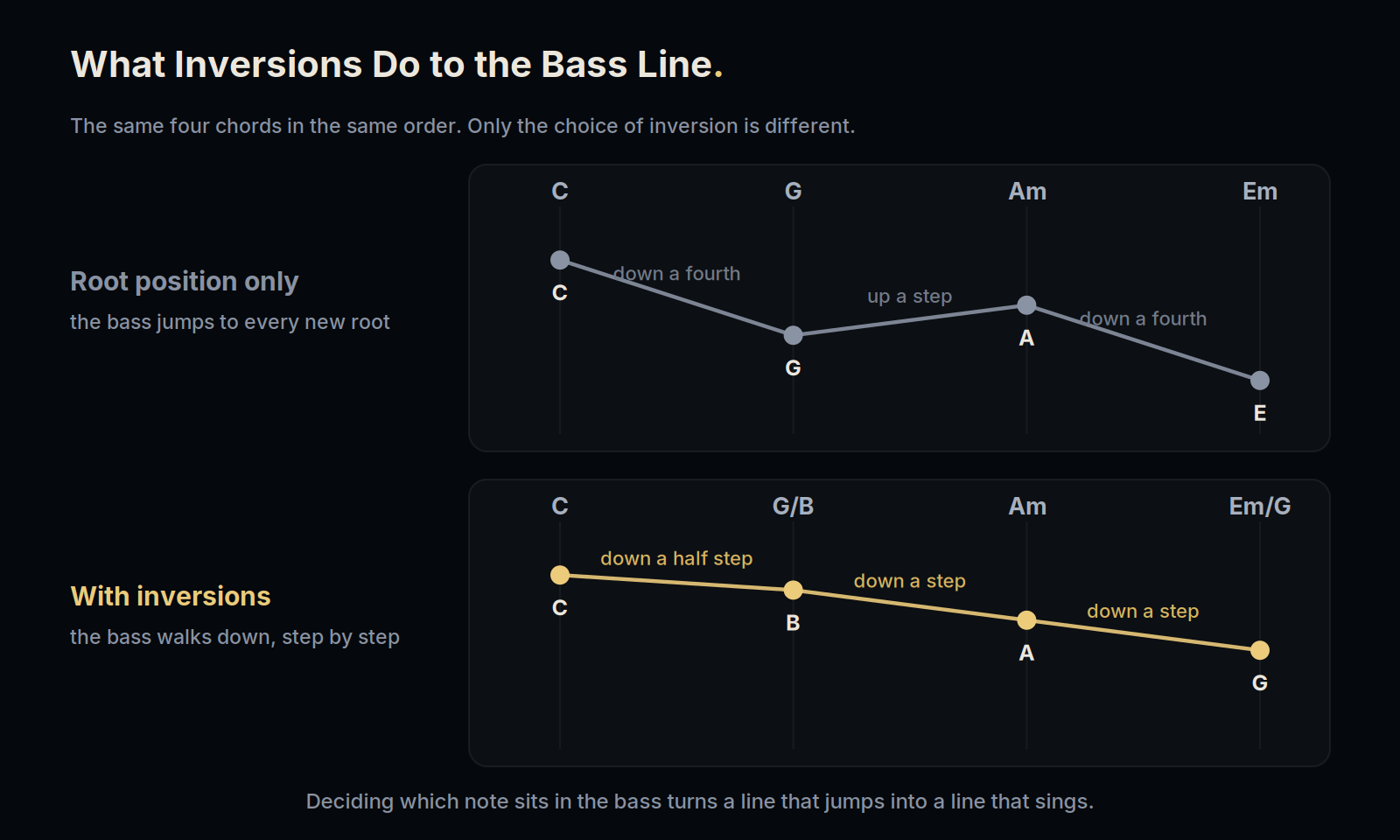The height and width of the screenshot is (840, 1400).
Task: Click the main title about inversions
Action: pos(396,65)
